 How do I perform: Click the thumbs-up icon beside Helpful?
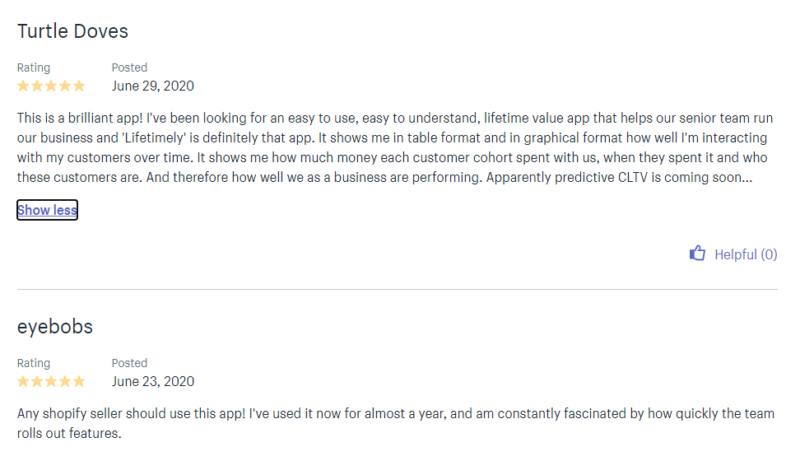pos(697,253)
